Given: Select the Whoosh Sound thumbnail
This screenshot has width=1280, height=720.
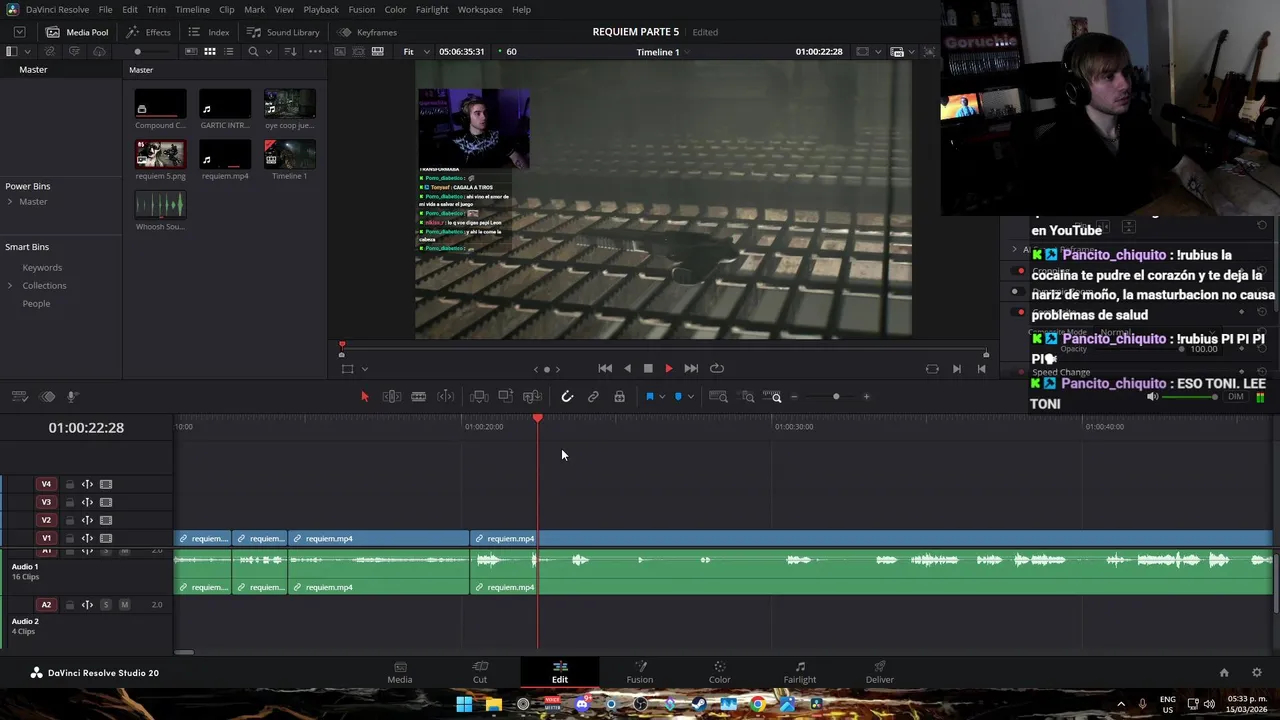Looking at the screenshot, I should click(160, 204).
